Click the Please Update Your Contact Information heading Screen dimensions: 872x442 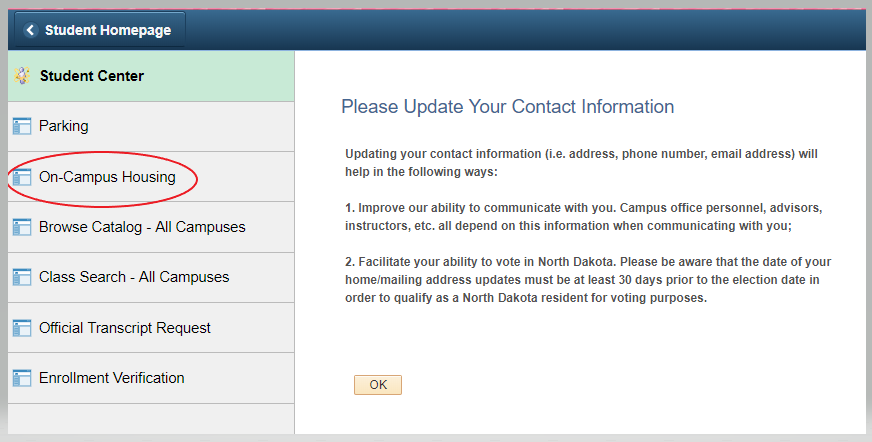[x=507, y=107]
